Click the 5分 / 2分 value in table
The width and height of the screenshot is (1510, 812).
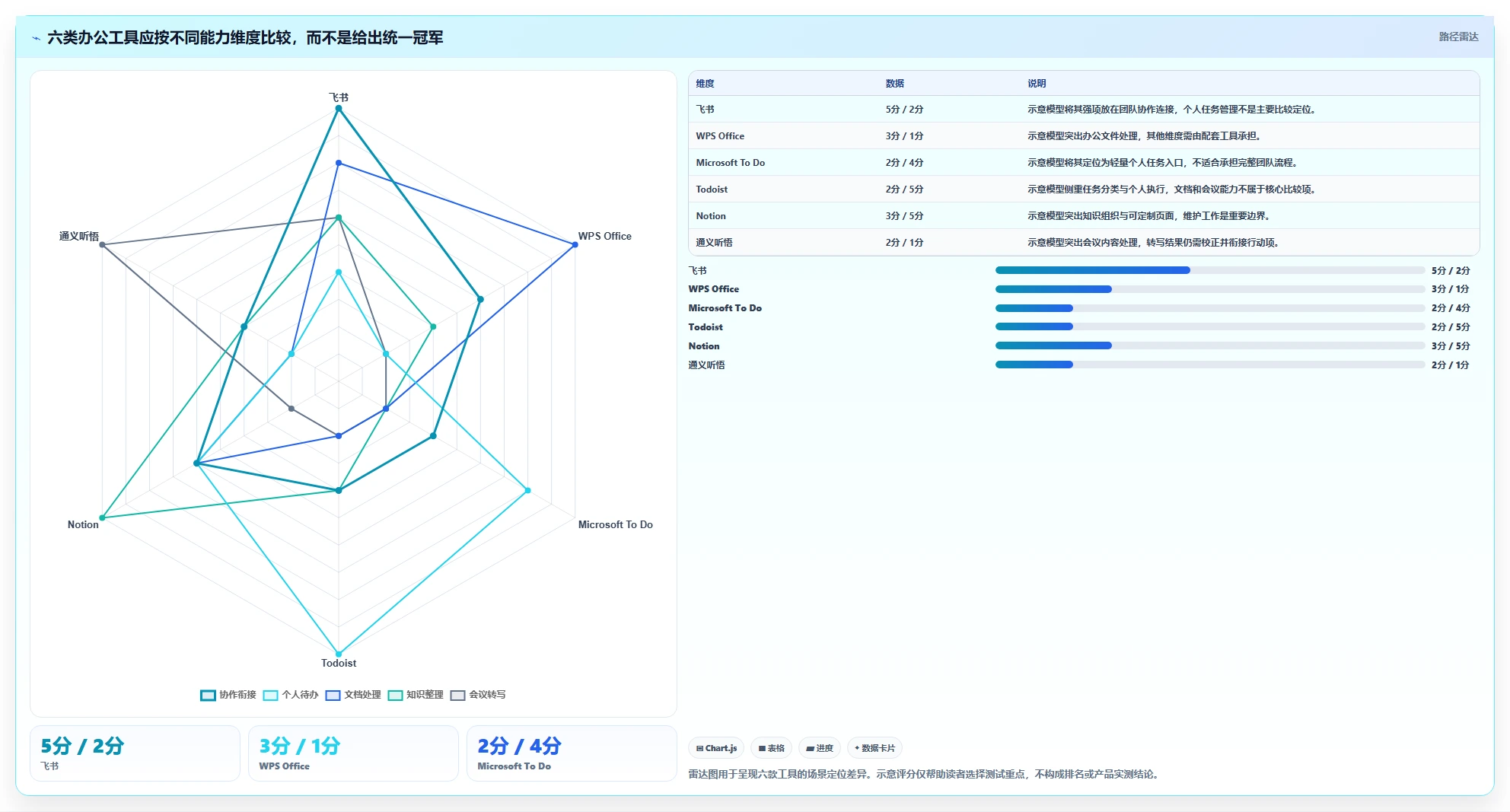coord(904,110)
